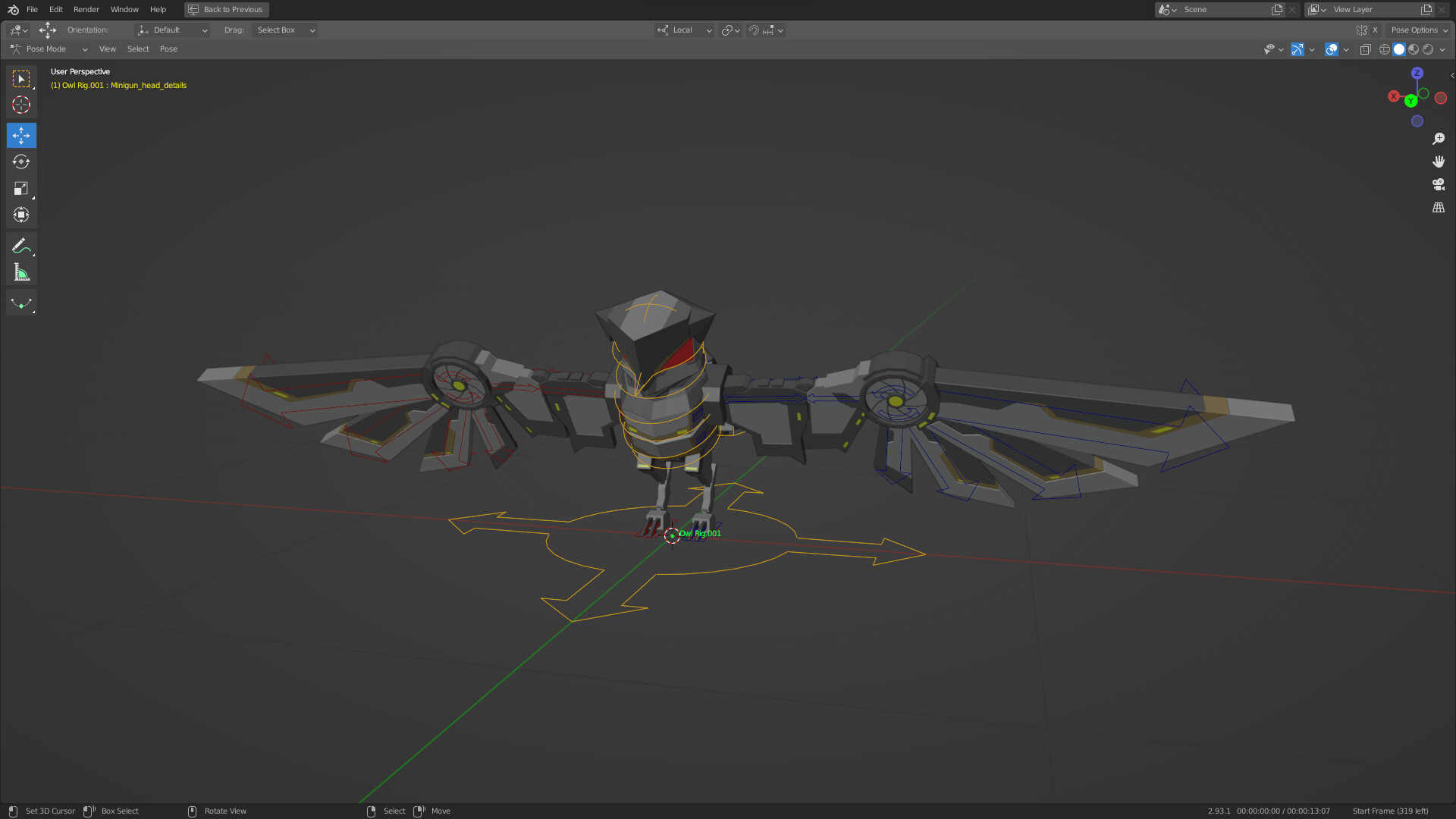Choose the Measure tool
Viewport: 1456px width, 819px height.
(21, 272)
